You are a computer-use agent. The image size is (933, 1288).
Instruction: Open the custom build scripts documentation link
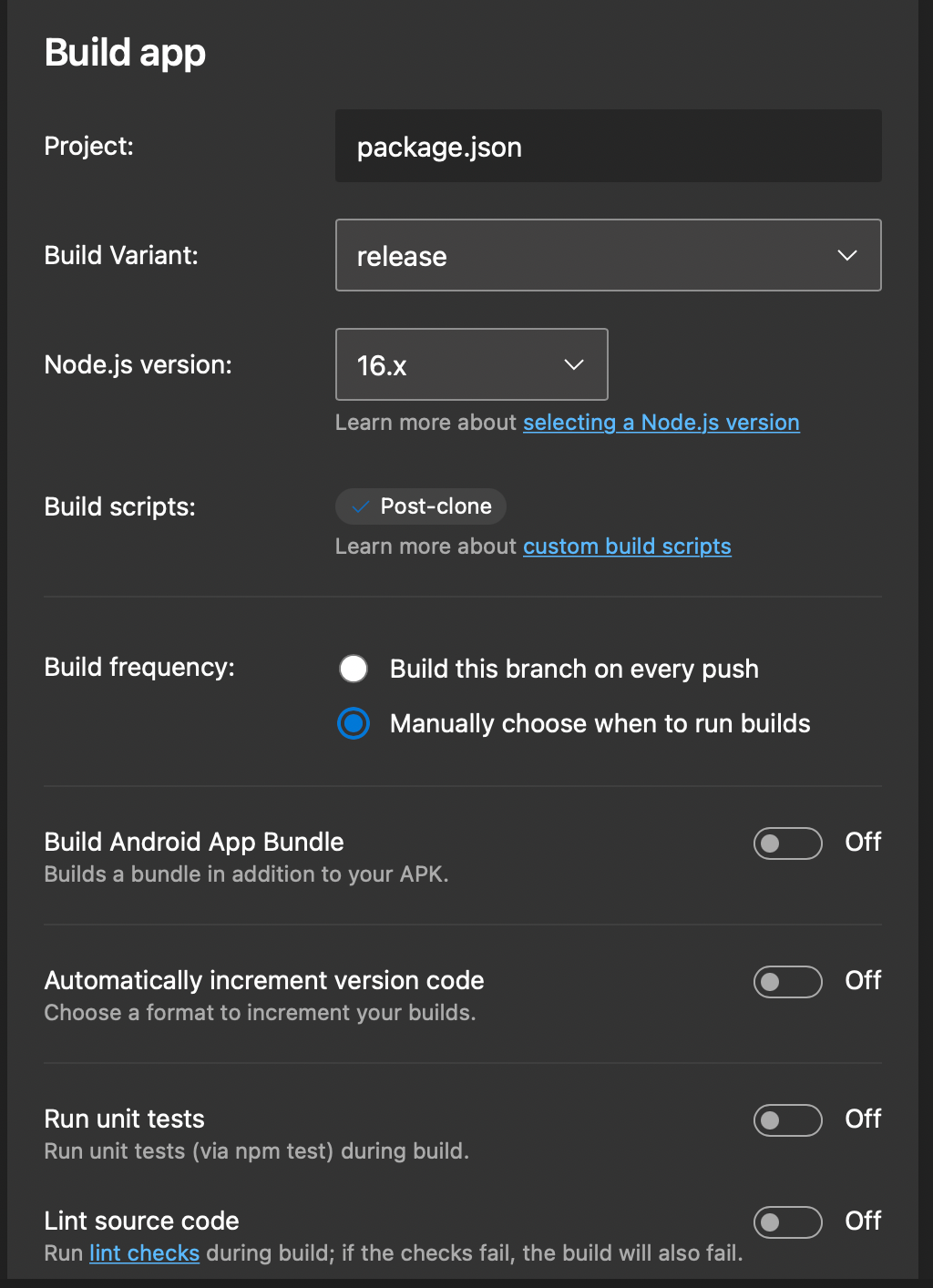click(x=627, y=546)
